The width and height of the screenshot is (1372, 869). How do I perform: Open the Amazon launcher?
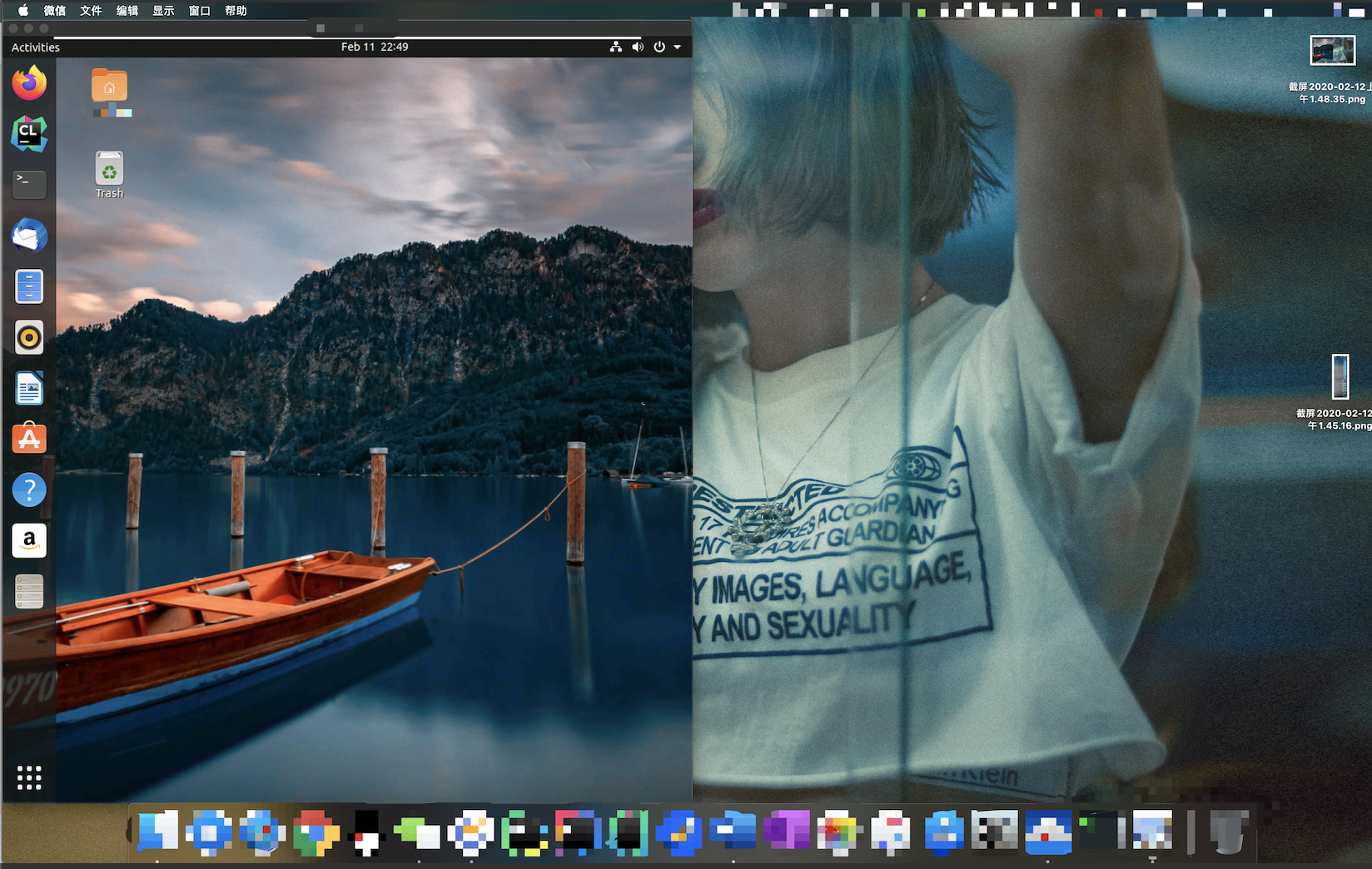(29, 540)
